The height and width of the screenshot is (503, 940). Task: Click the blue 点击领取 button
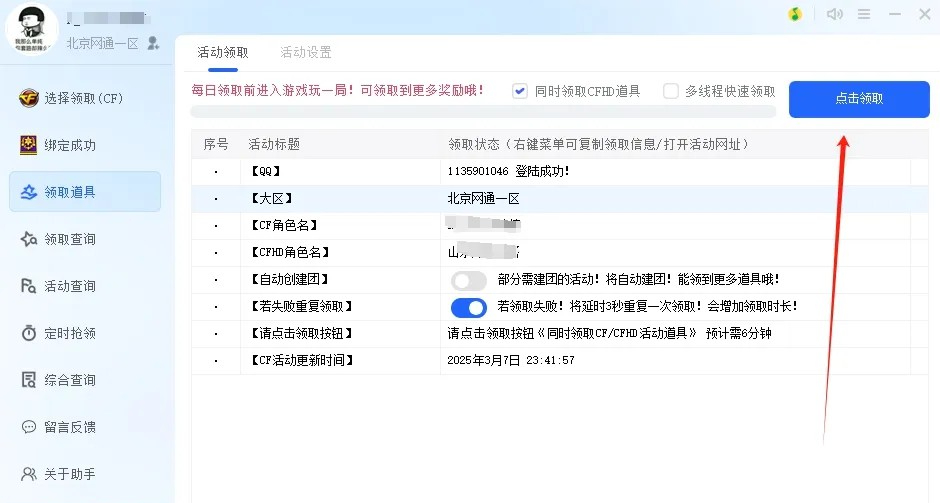(x=859, y=99)
